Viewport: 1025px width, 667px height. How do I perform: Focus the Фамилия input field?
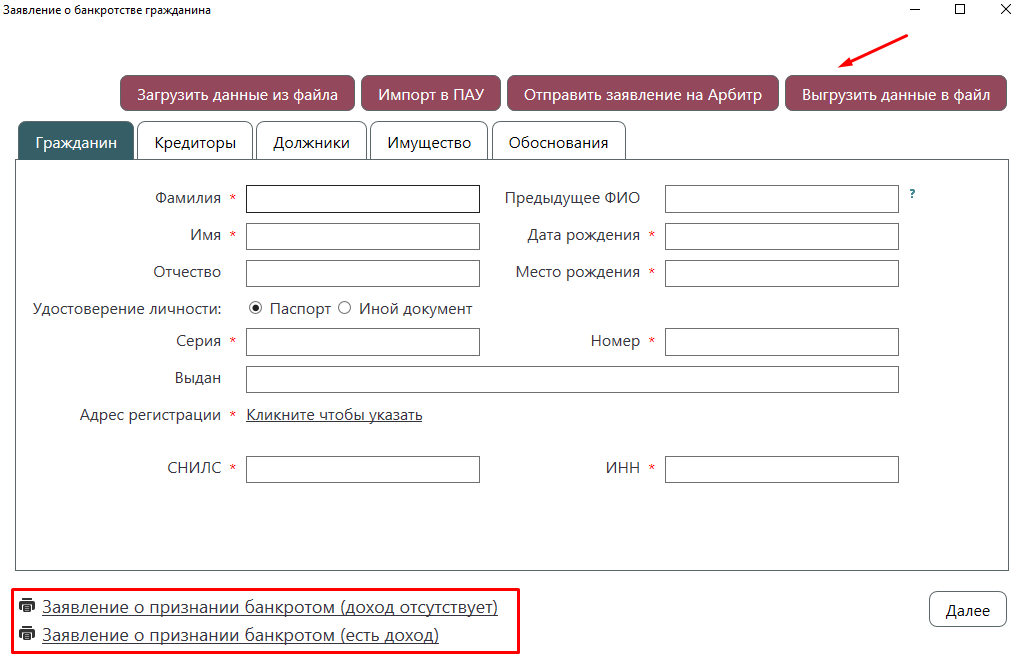(363, 199)
